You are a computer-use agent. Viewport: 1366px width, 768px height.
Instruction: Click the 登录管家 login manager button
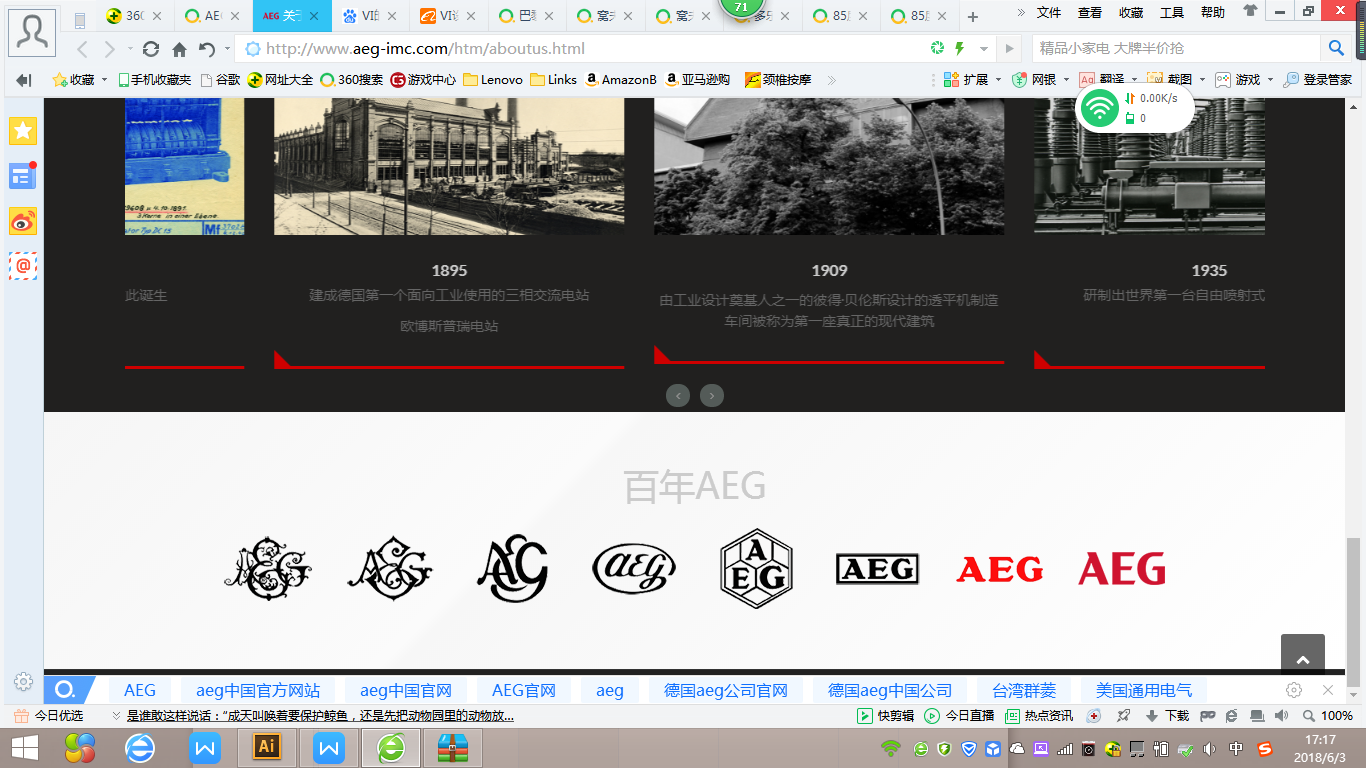pyautogui.click(x=1318, y=80)
